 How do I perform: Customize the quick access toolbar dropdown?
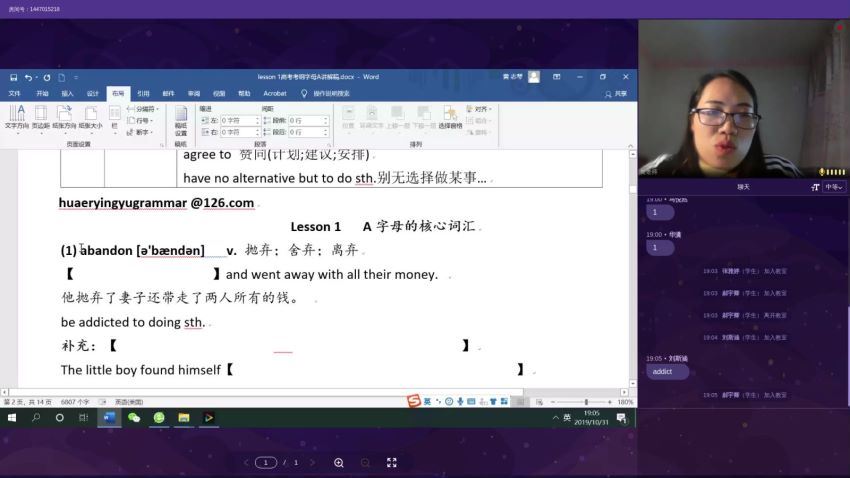(x=76, y=77)
